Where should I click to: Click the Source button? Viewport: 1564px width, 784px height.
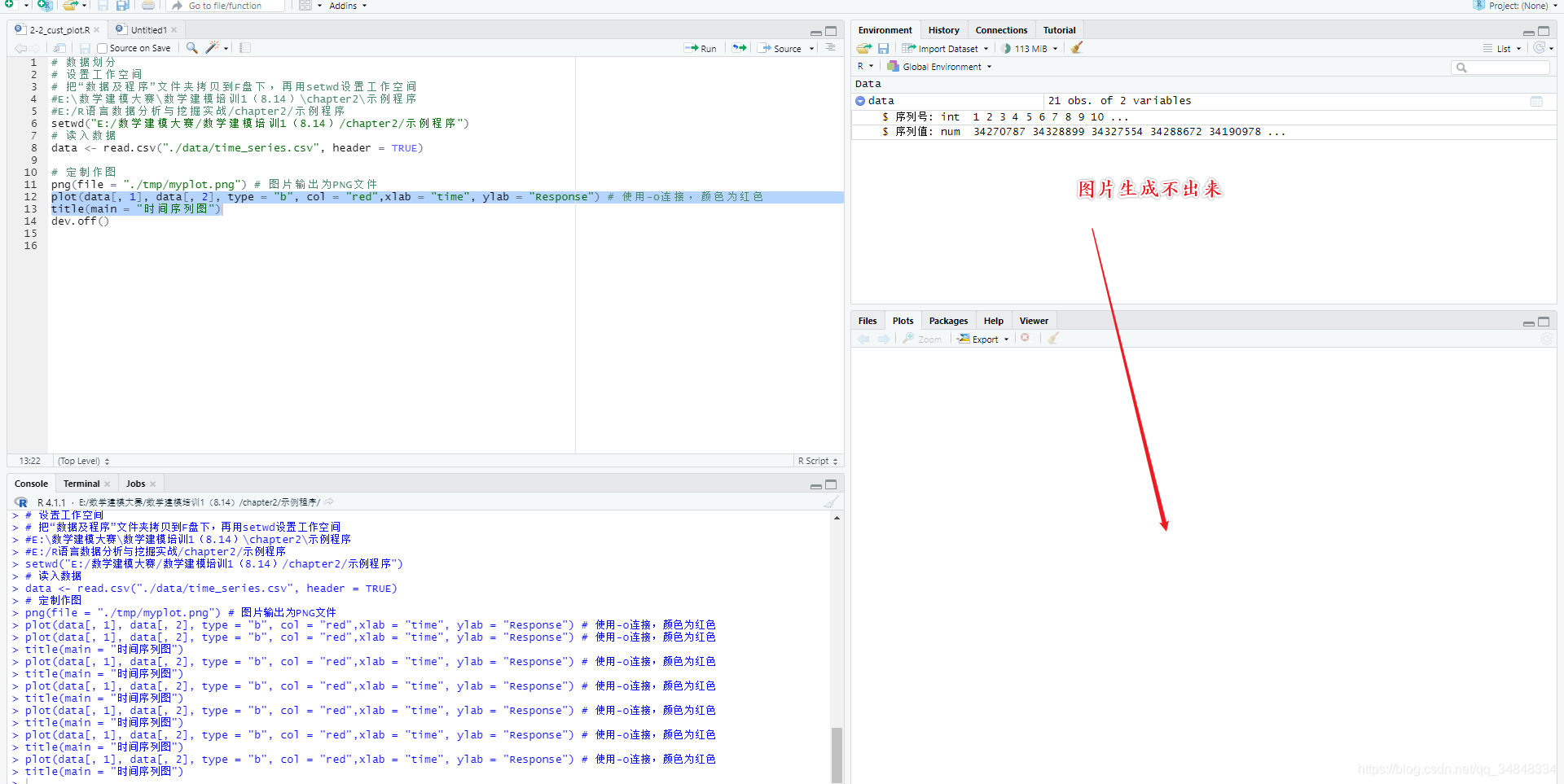click(x=780, y=49)
